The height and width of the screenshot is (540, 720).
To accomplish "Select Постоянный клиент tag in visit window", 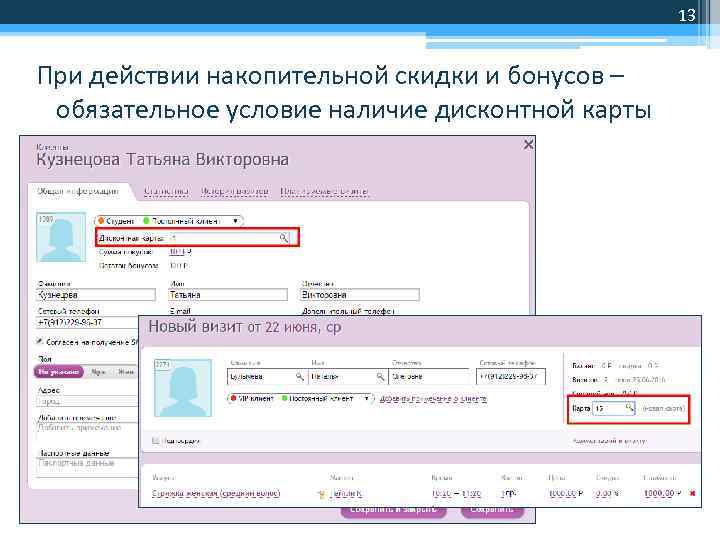I will point(317,399).
